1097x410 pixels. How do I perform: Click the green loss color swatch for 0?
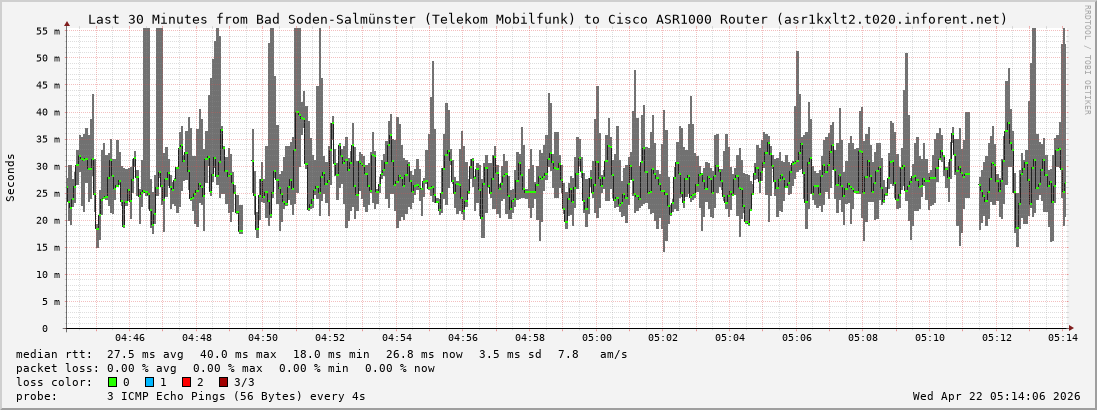click(x=112, y=382)
